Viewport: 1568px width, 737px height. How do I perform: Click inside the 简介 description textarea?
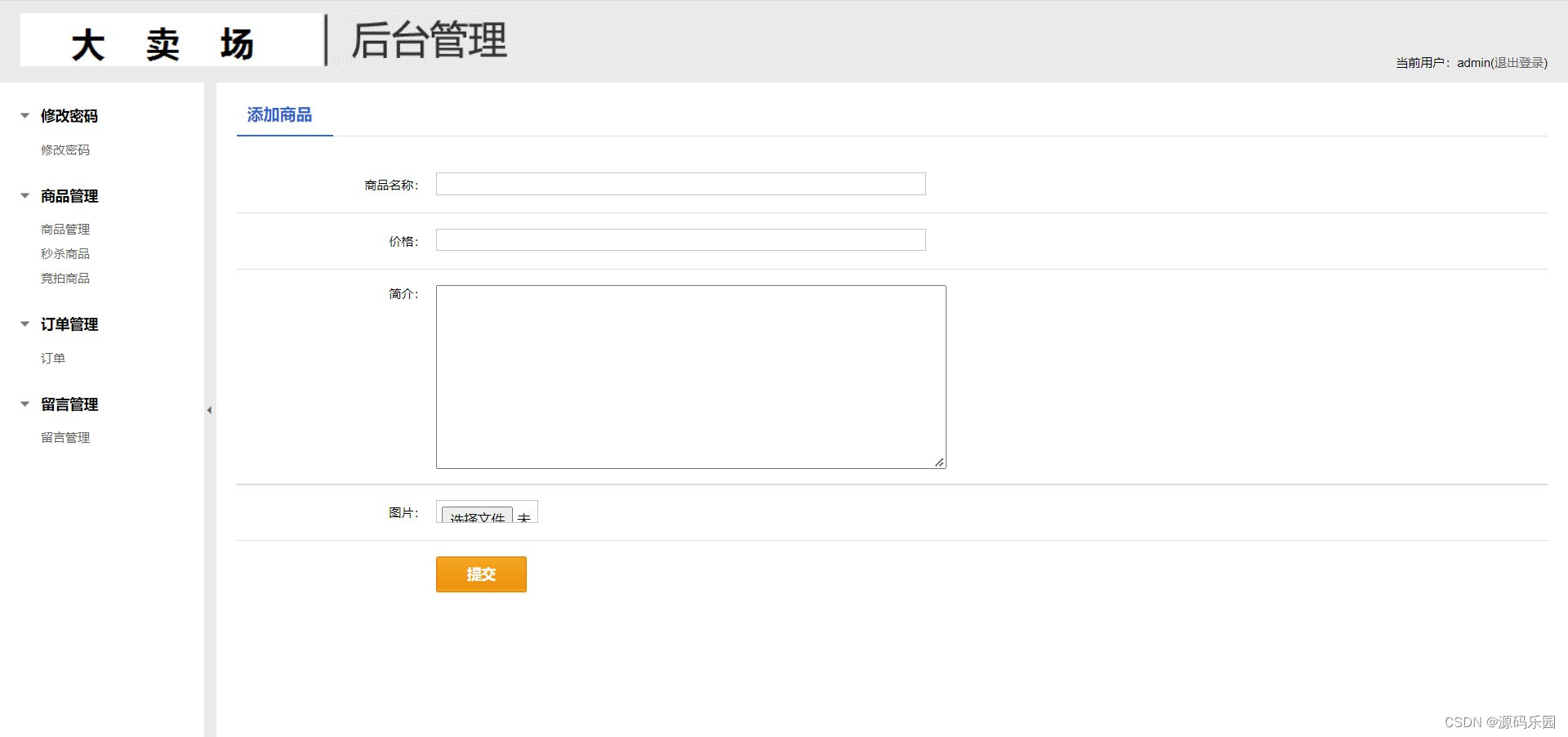pyautogui.click(x=690, y=376)
